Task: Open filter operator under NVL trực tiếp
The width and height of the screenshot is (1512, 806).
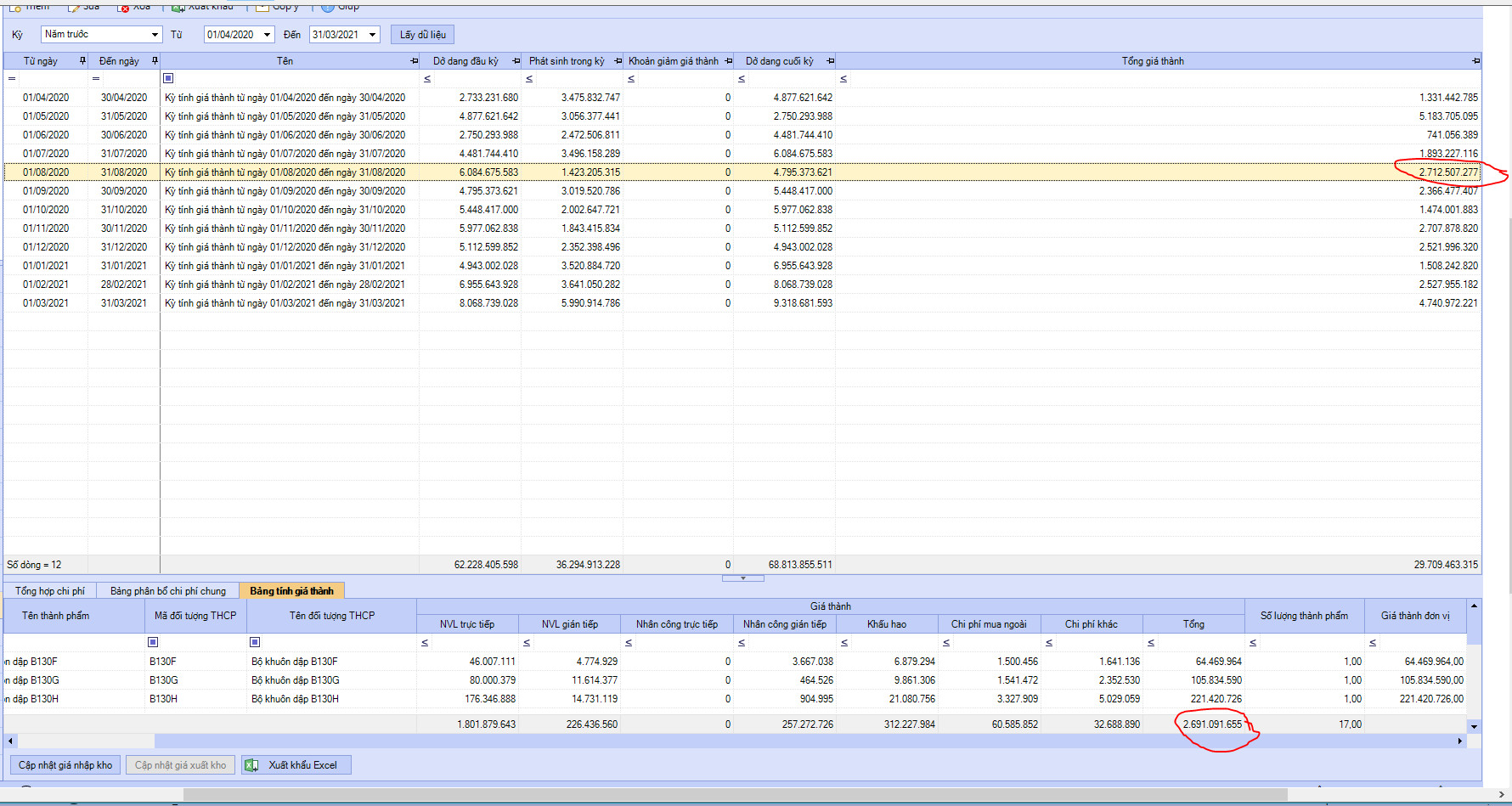Action: click(425, 643)
